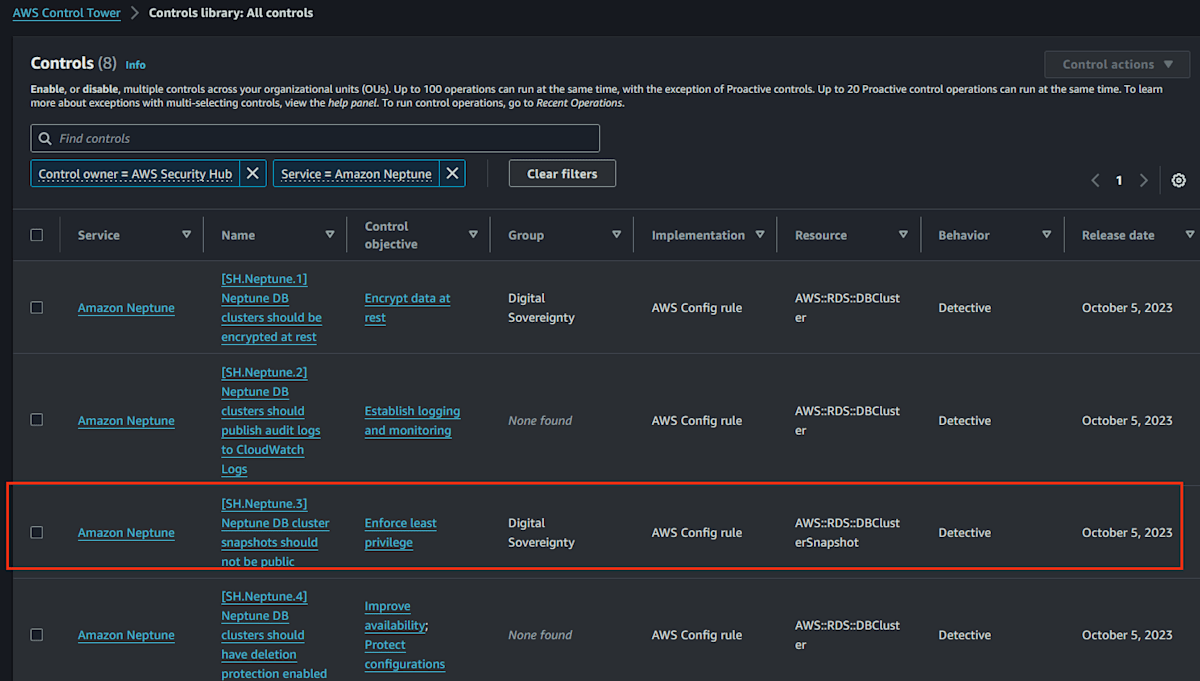
Task: Click AWS::RDS::DBClusterSnapshot resource cell
Action: coord(847,533)
